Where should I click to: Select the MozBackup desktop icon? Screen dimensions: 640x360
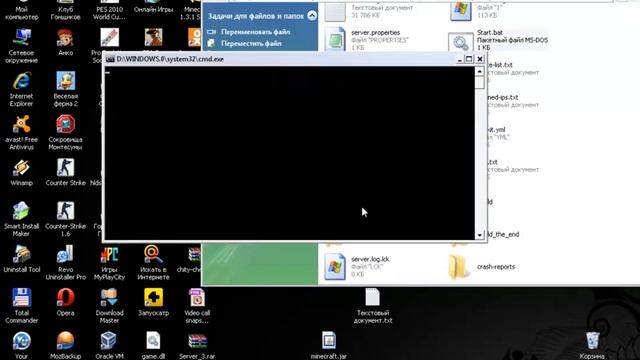click(x=65, y=341)
